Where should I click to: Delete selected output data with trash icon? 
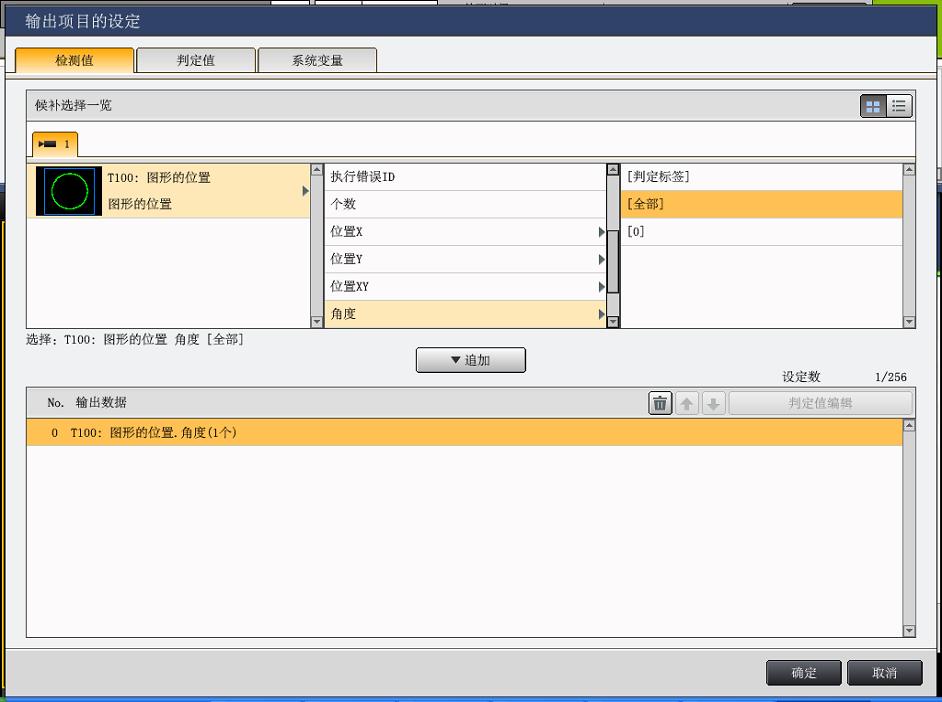pyautogui.click(x=660, y=403)
